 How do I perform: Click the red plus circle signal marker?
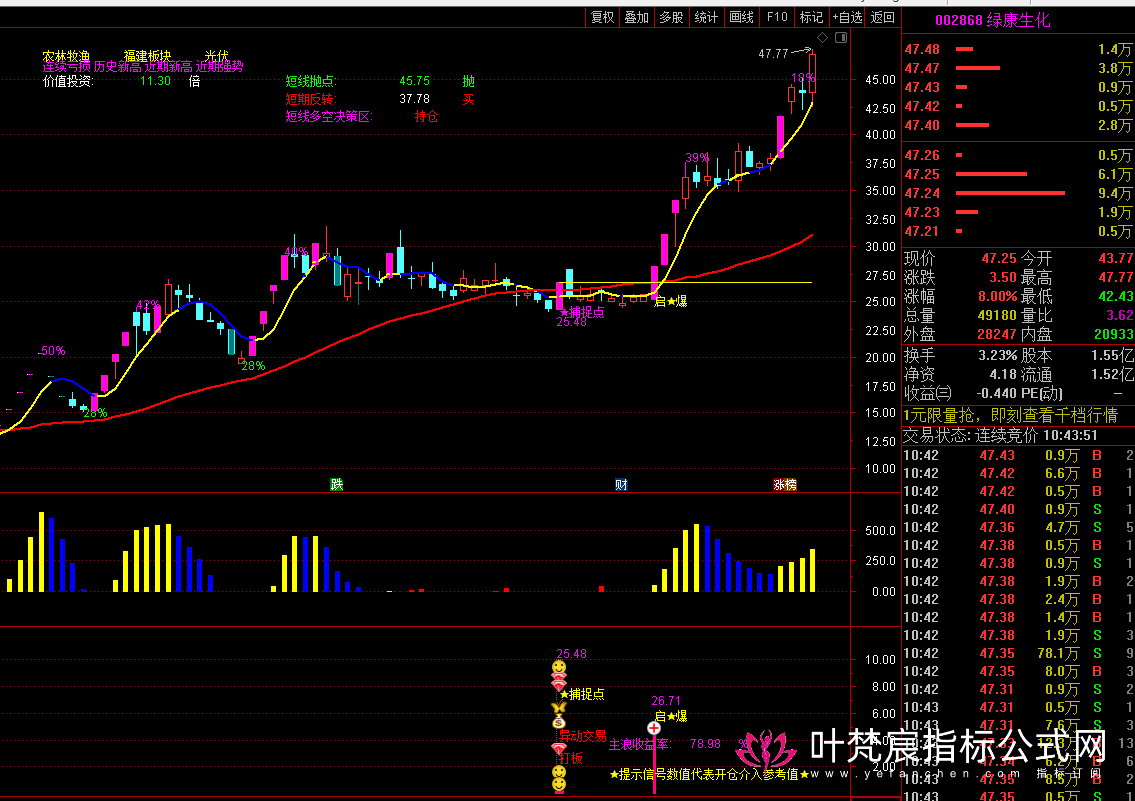654,729
